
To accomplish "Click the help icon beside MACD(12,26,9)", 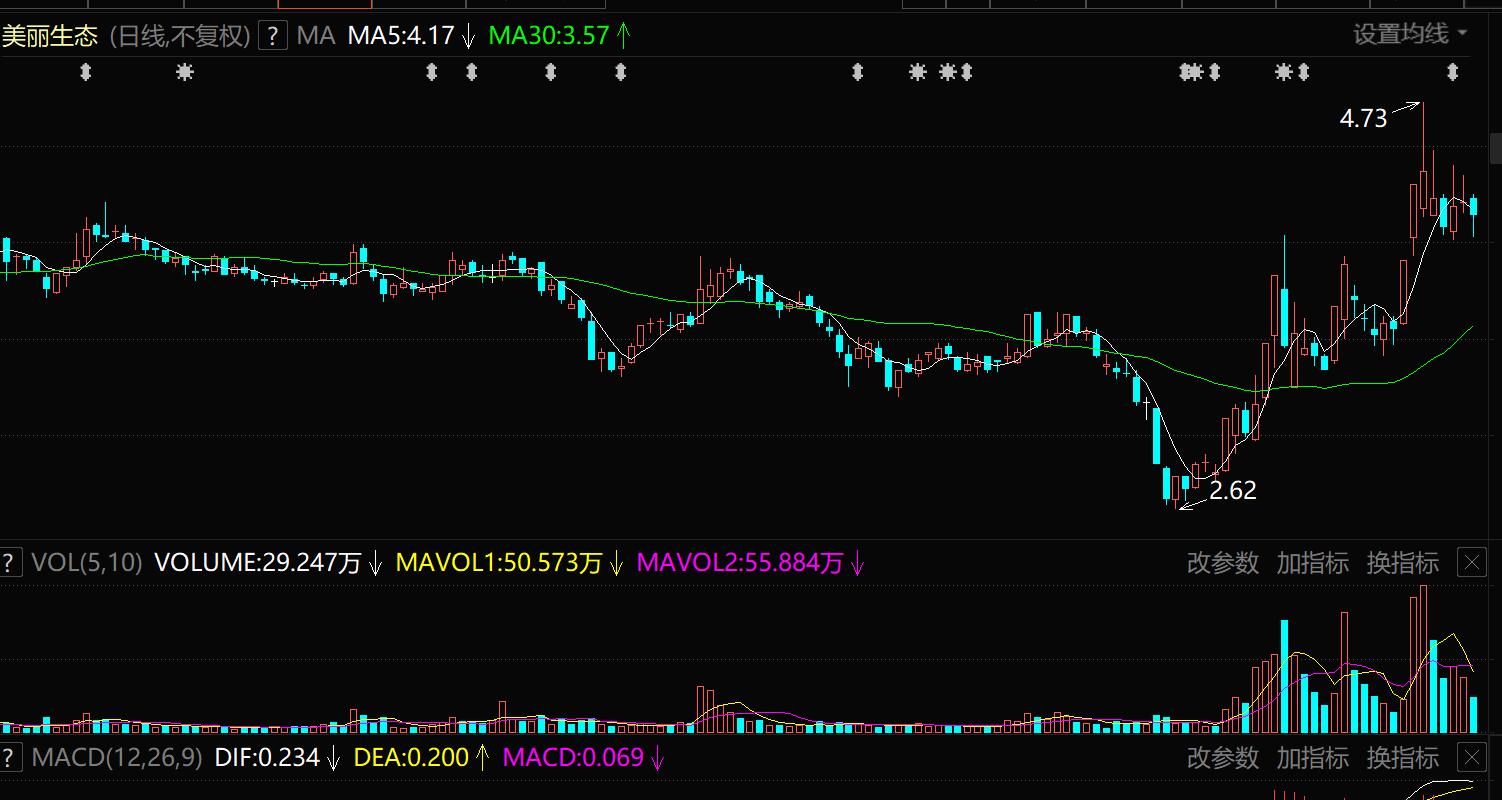I will [x=10, y=757].
